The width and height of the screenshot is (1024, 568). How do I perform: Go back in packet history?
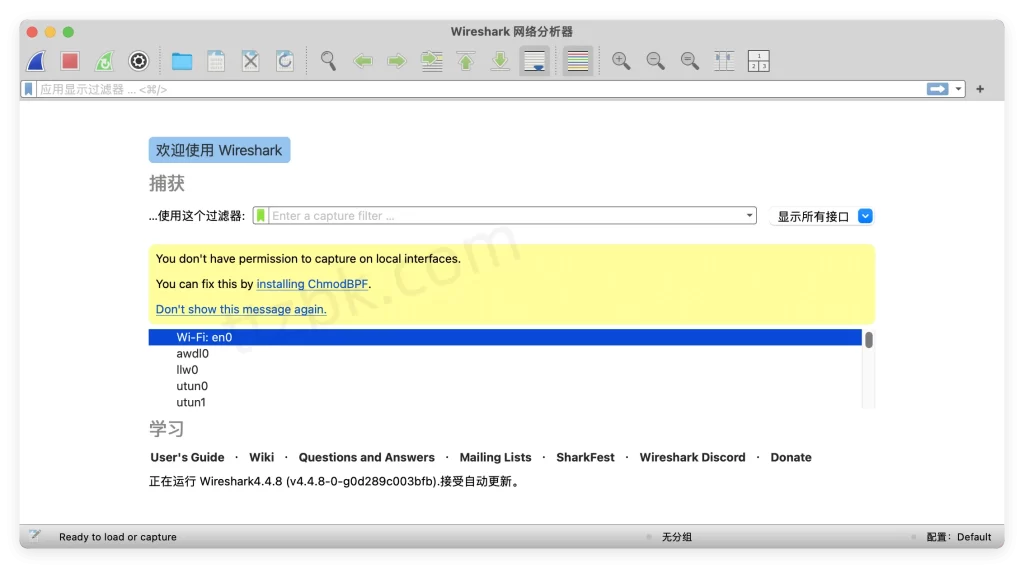pyautogui.click(x=363, y=61)
